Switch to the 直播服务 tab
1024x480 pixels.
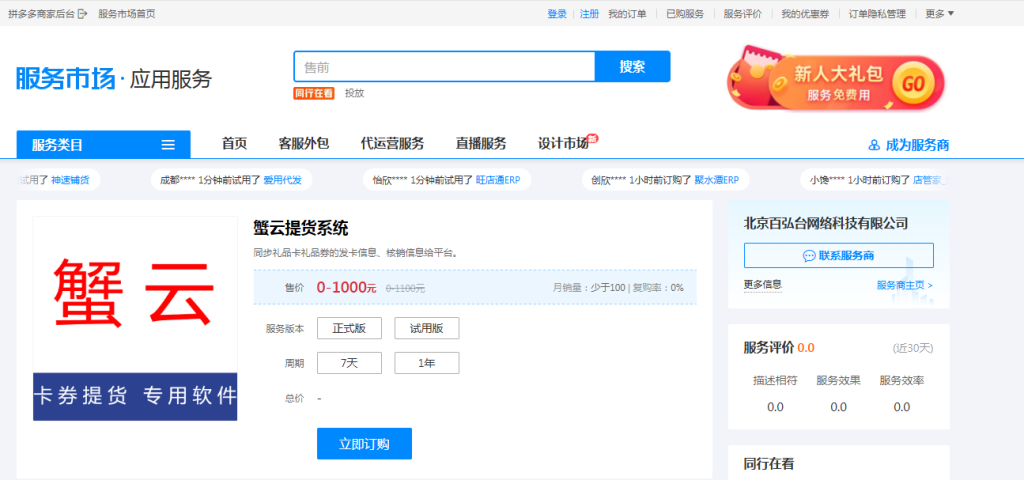(x=481, y=144)
